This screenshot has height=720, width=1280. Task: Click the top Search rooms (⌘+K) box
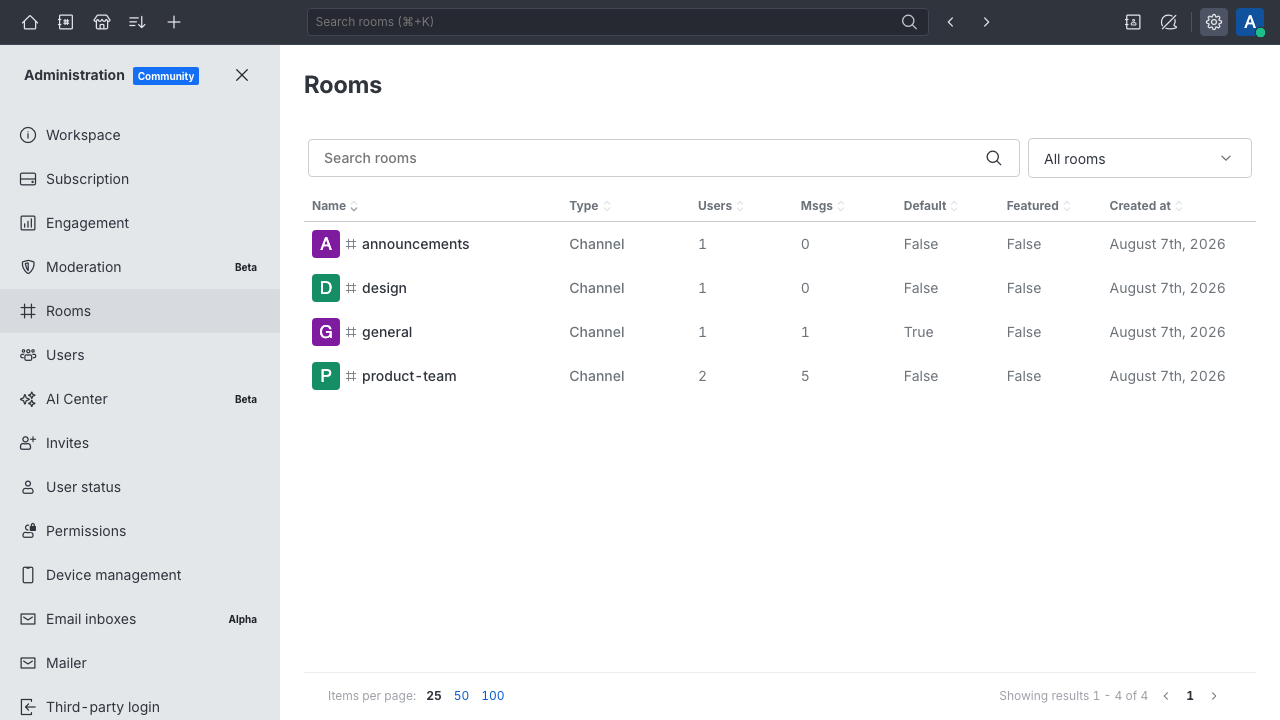(x=618, y=22)
